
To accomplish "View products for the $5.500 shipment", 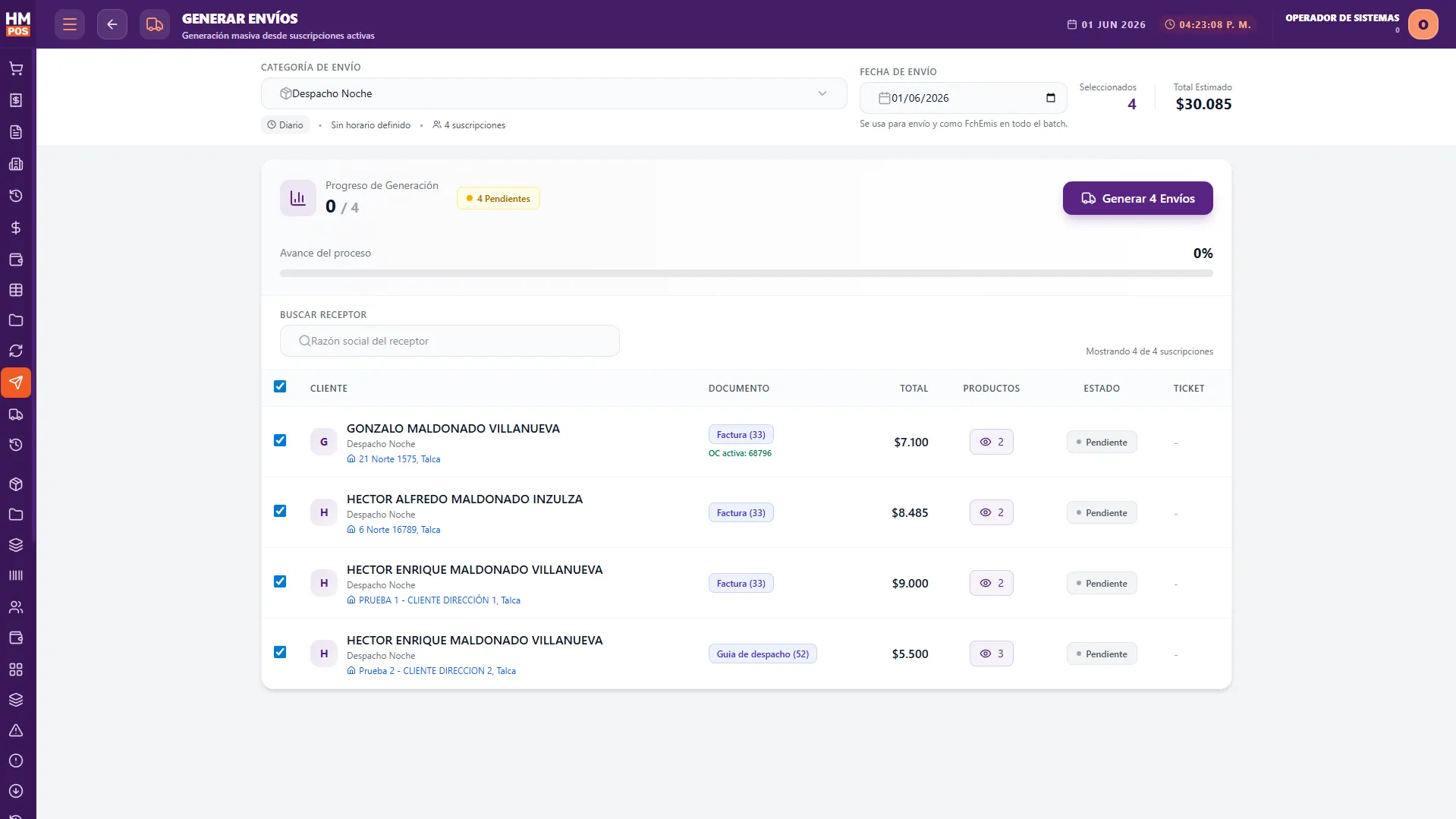I will pos(991,654).
